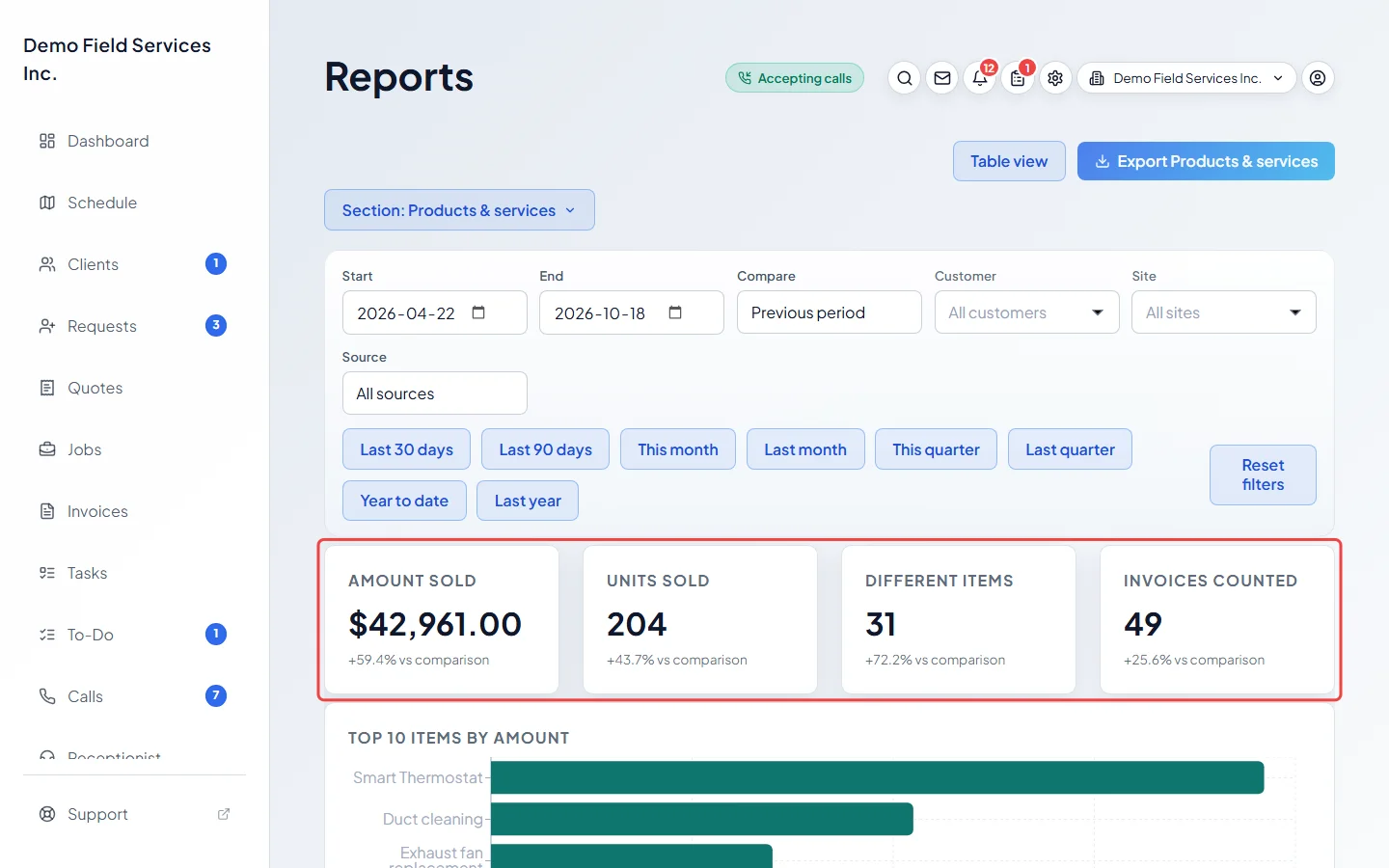Screen dimensions: 1389x868
Task: Open the mail envelope icon
Action: (942, 78)
